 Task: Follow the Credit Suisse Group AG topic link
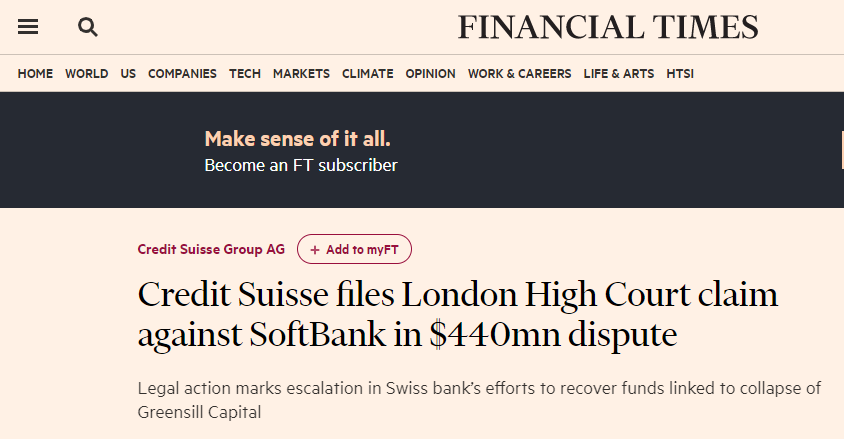tap(211, 249)
